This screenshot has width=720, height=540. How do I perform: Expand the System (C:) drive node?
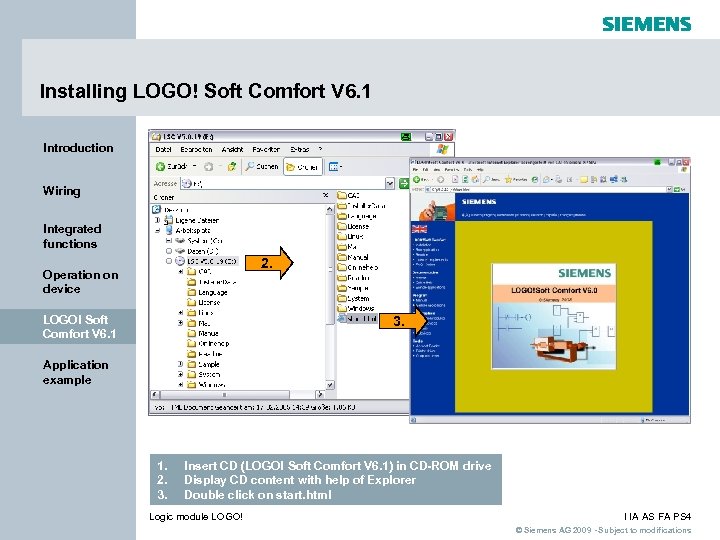169,241
